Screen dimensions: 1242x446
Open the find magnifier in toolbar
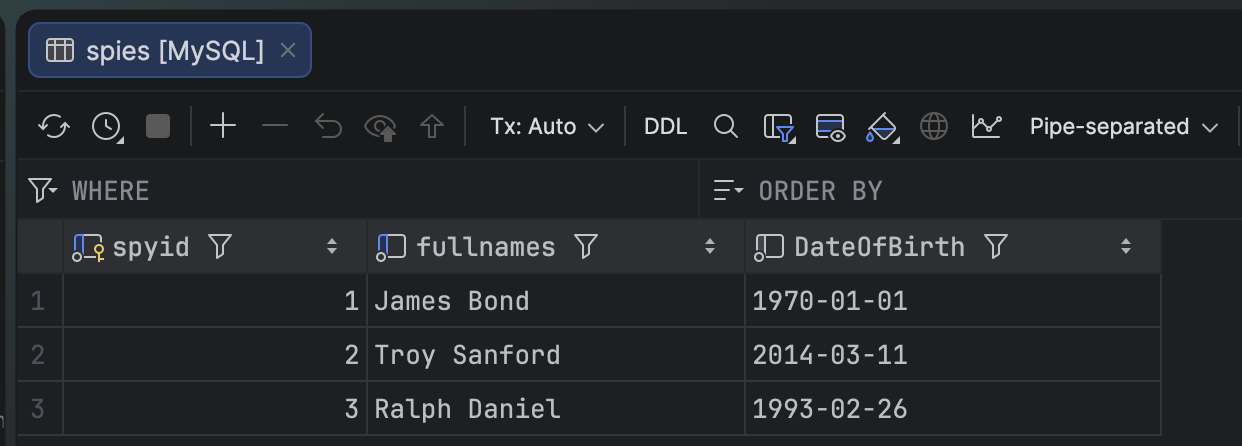(x=726, y=126)
